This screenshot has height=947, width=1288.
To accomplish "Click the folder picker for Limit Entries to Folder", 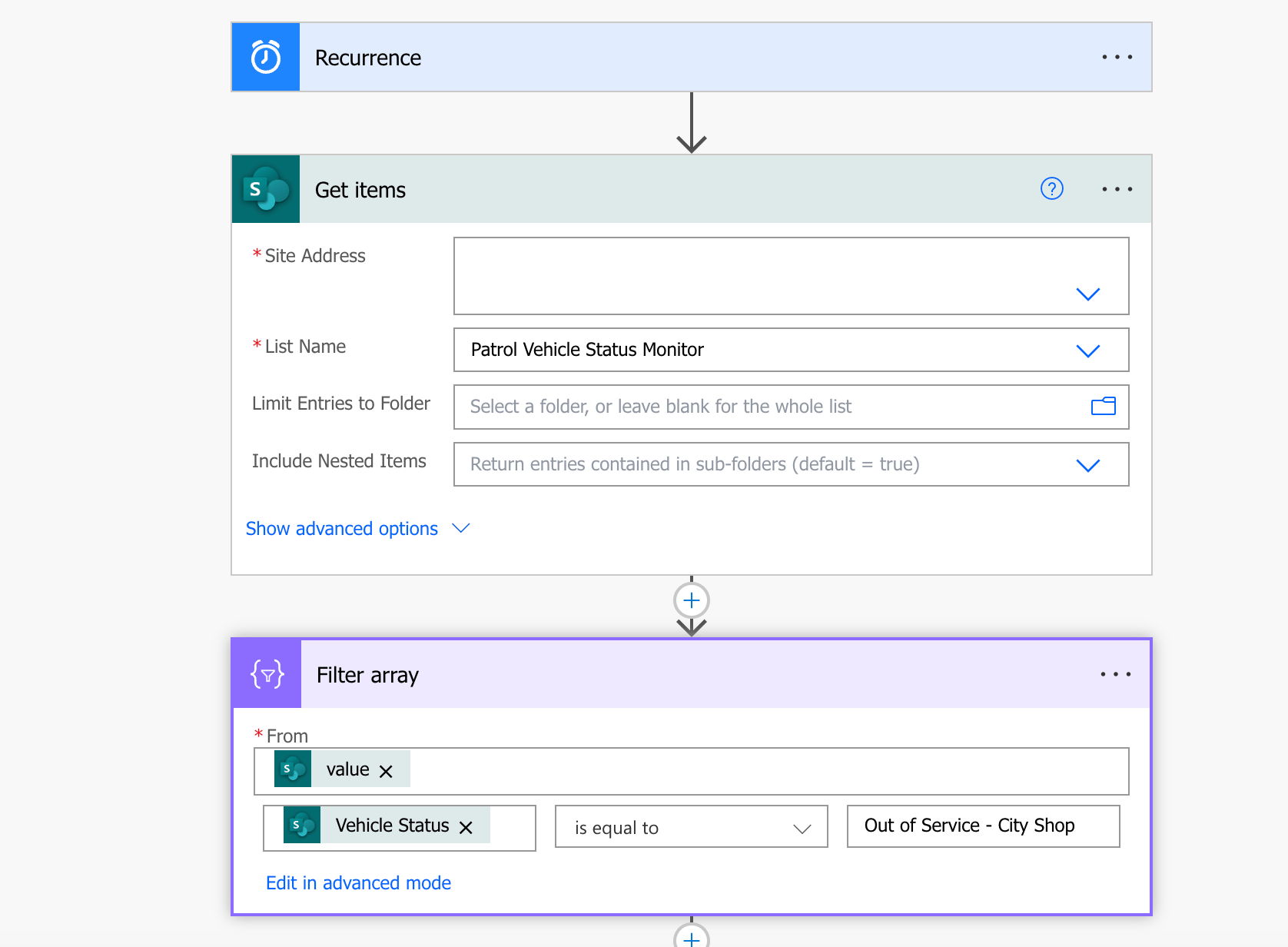I will [x=1103, y=407].
